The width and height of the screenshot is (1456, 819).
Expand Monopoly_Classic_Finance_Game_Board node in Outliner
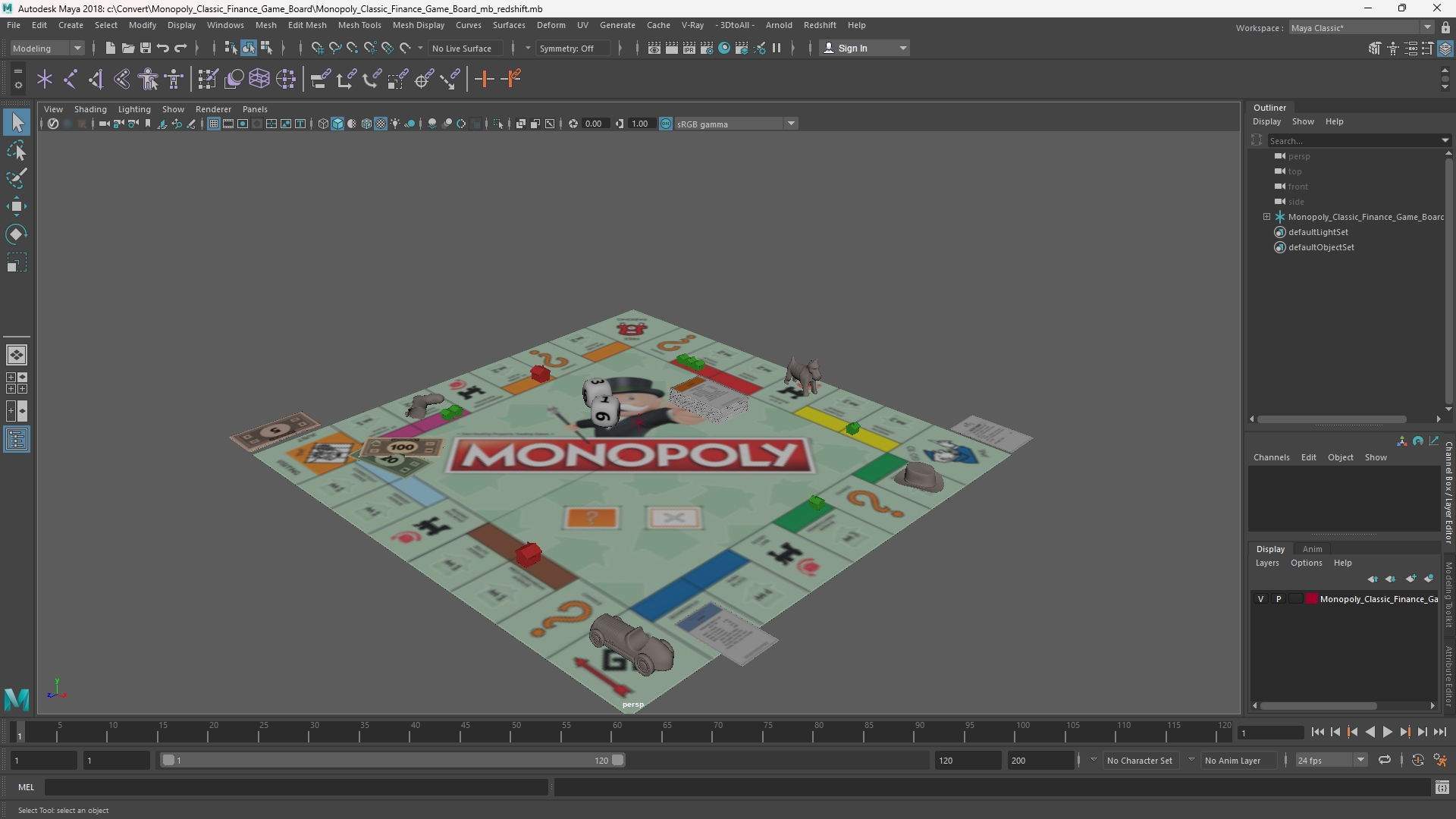coord(1266,217)
